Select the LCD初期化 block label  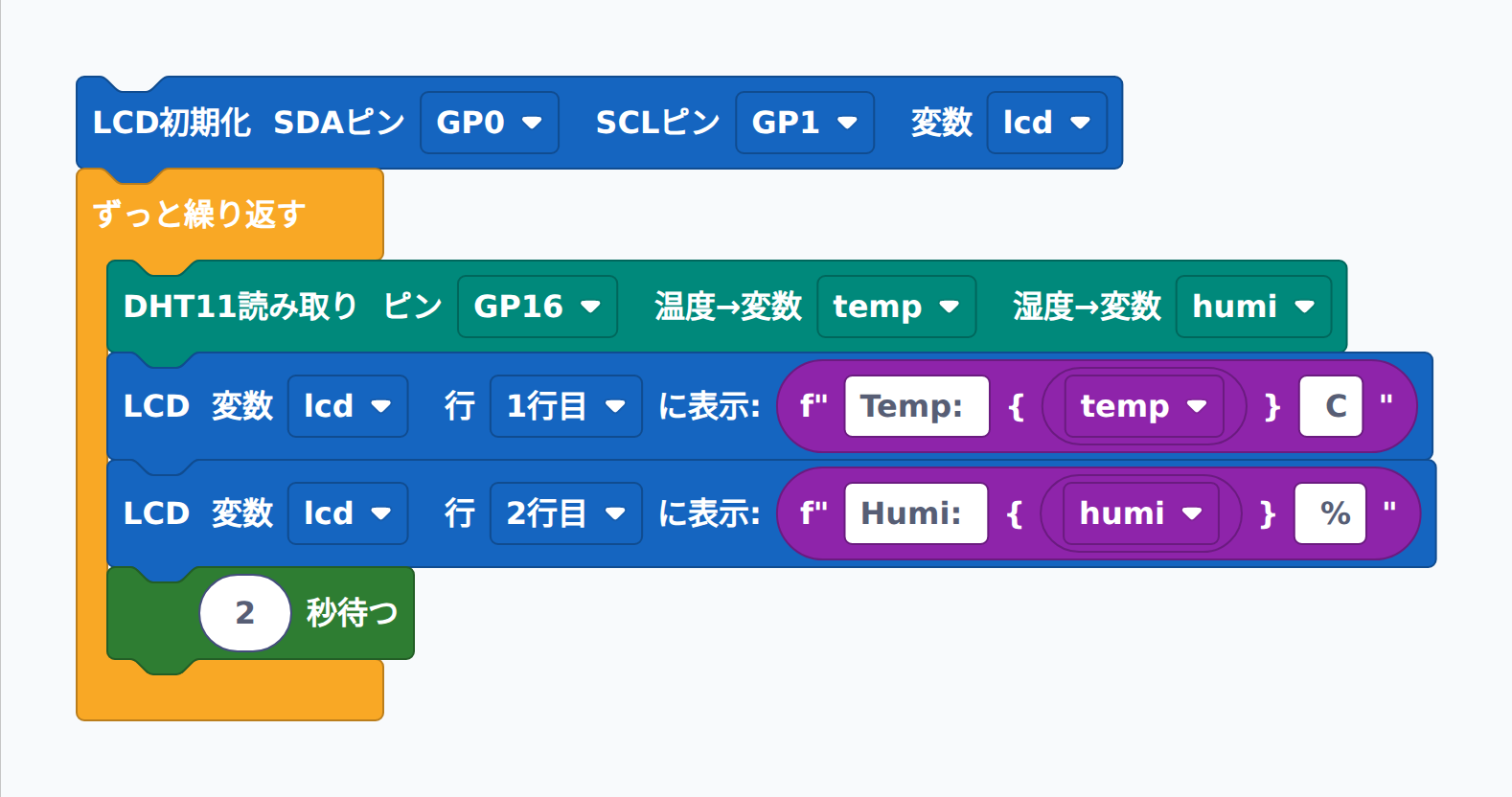[172, 123]
